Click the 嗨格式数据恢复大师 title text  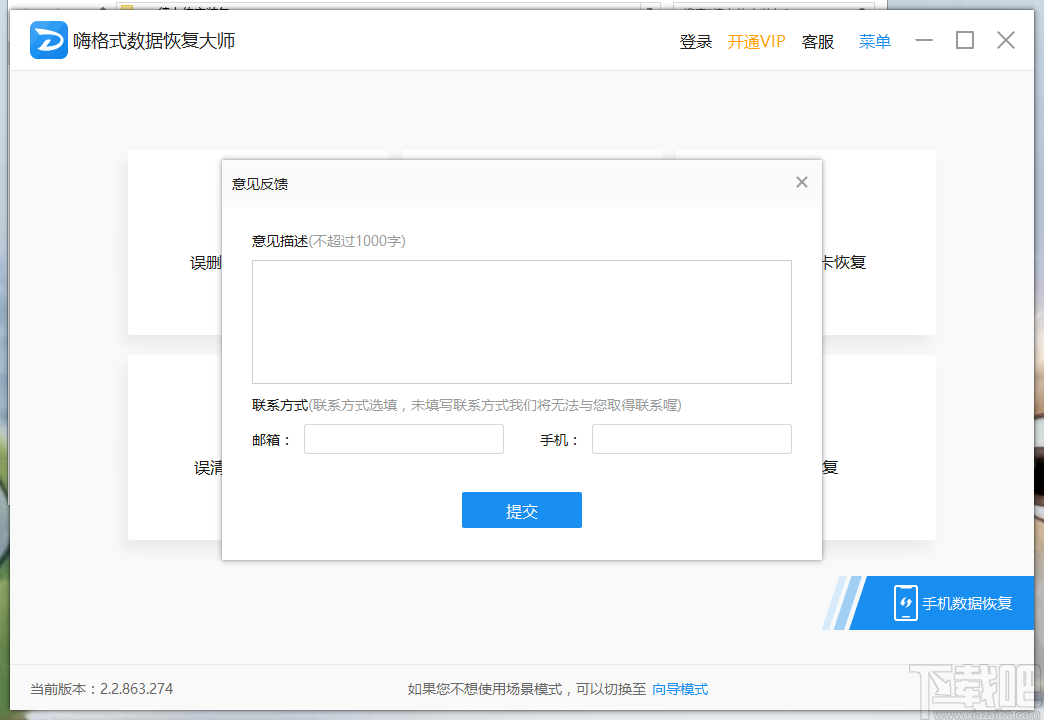tap(154, 41)
